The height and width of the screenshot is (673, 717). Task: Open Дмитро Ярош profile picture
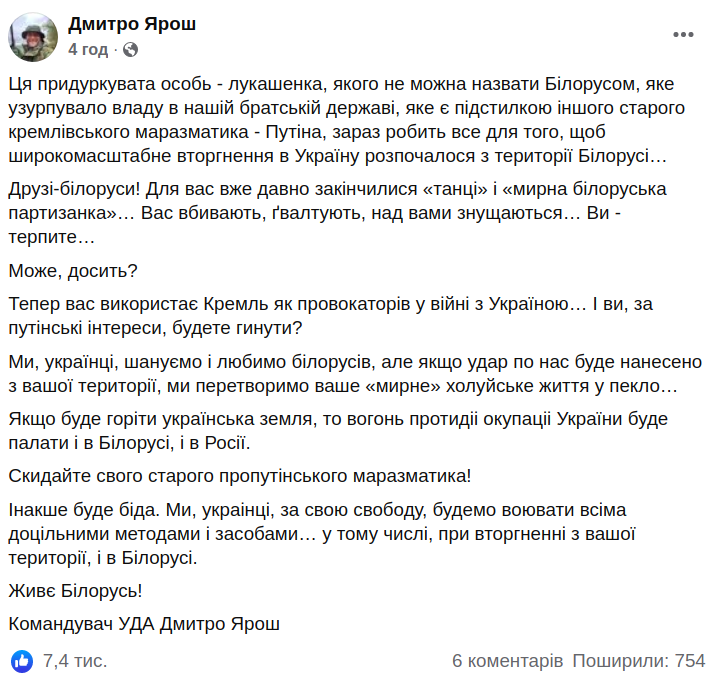click(32, 36)
